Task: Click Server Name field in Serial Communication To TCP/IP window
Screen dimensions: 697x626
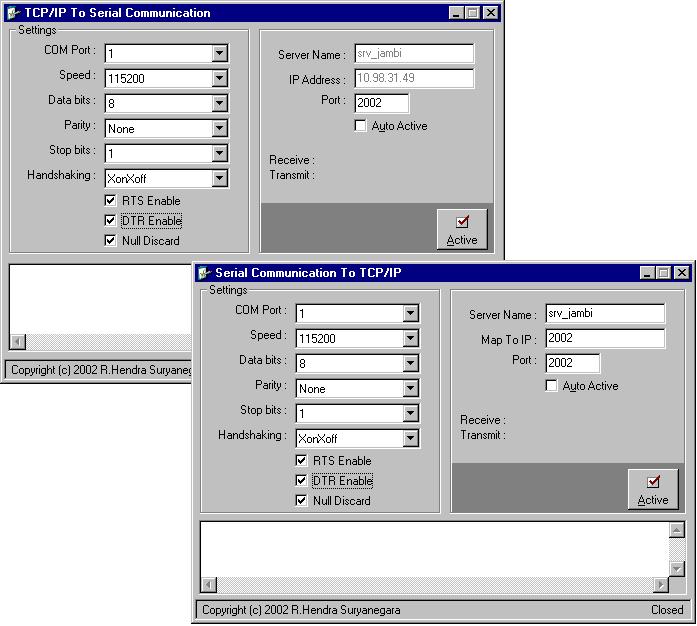Action: tap(605, 313)
